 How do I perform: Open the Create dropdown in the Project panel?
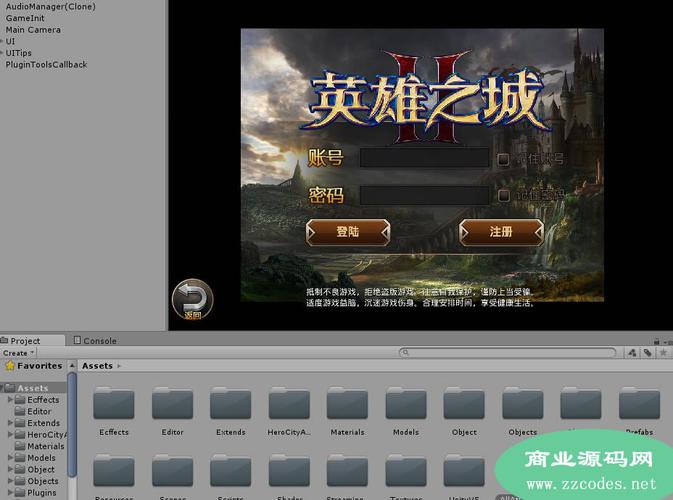(18, 353)
